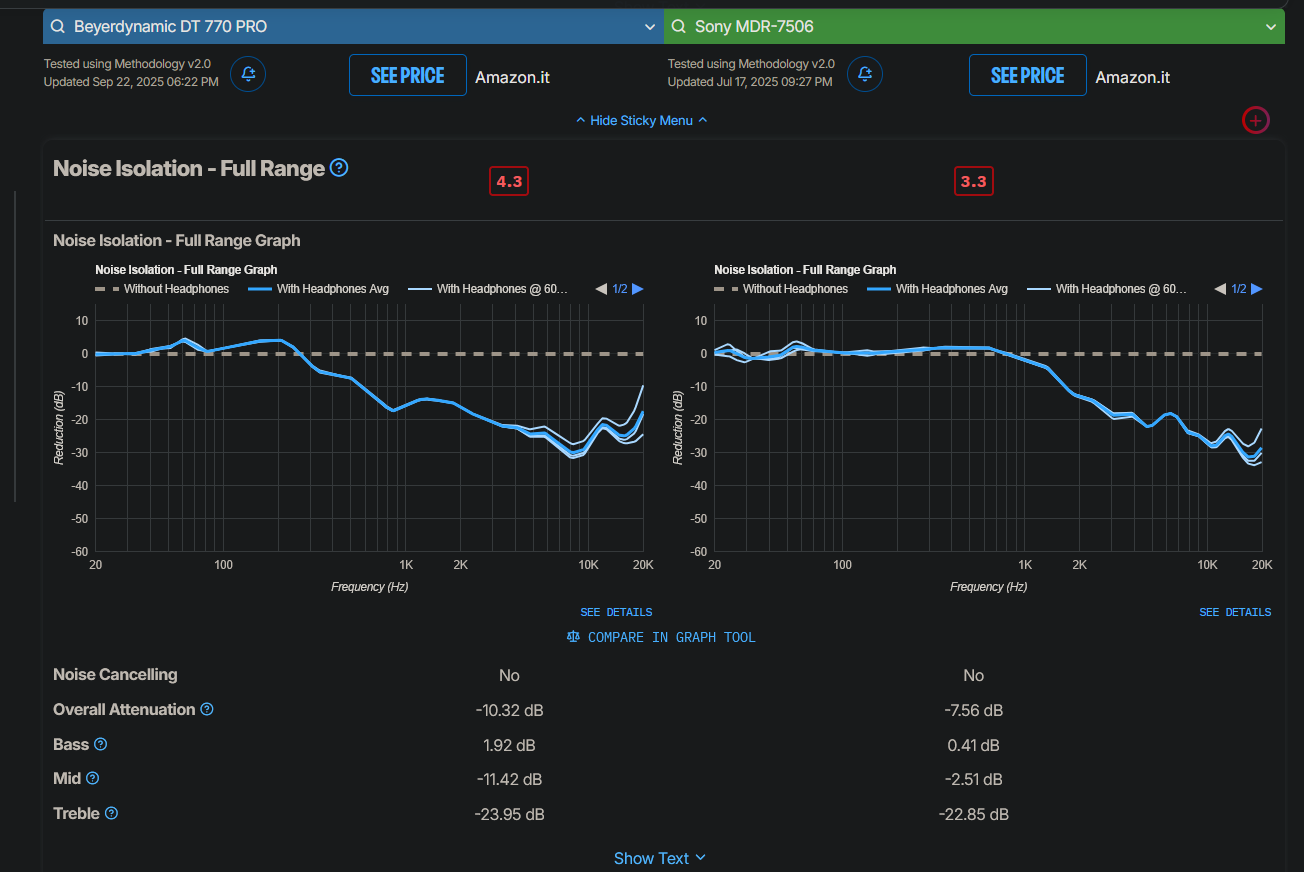Toggle 'With Headphones Avg' legend in right graph
The image size is (1304, 872).
coord(937,289)
